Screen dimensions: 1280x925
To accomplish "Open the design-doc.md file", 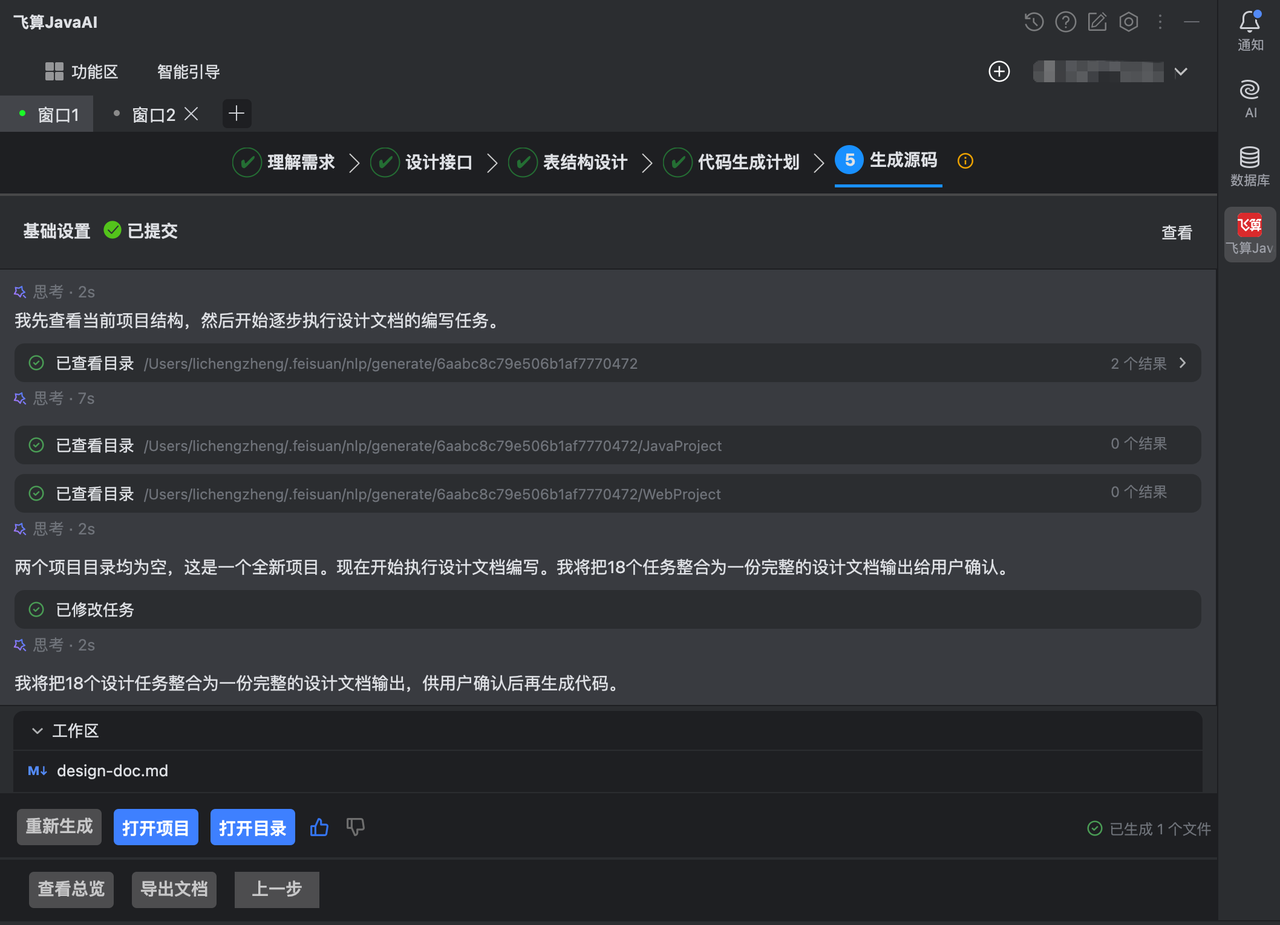I will coord(112,771).
